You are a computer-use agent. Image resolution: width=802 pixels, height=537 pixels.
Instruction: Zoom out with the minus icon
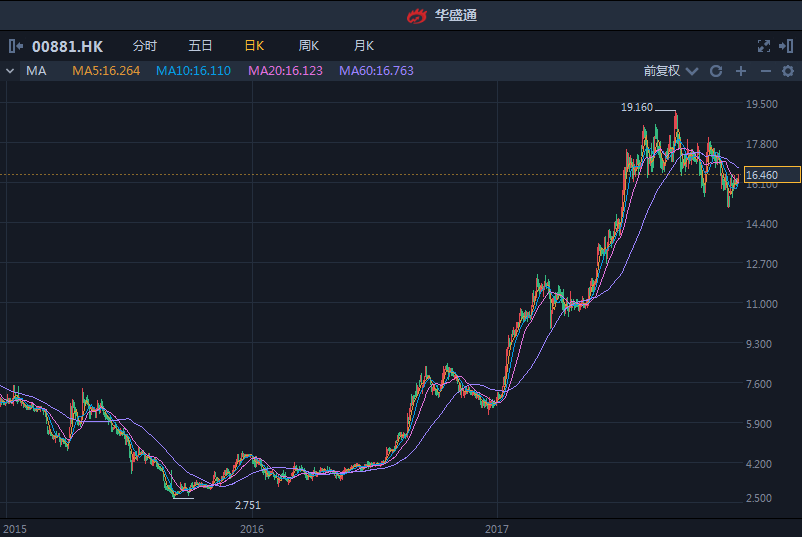(x=765, y=71)
